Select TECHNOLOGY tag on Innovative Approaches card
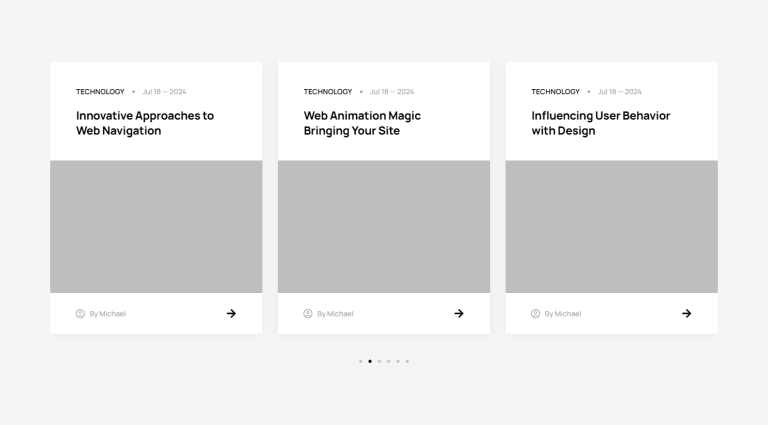 (x=100, y=92)
